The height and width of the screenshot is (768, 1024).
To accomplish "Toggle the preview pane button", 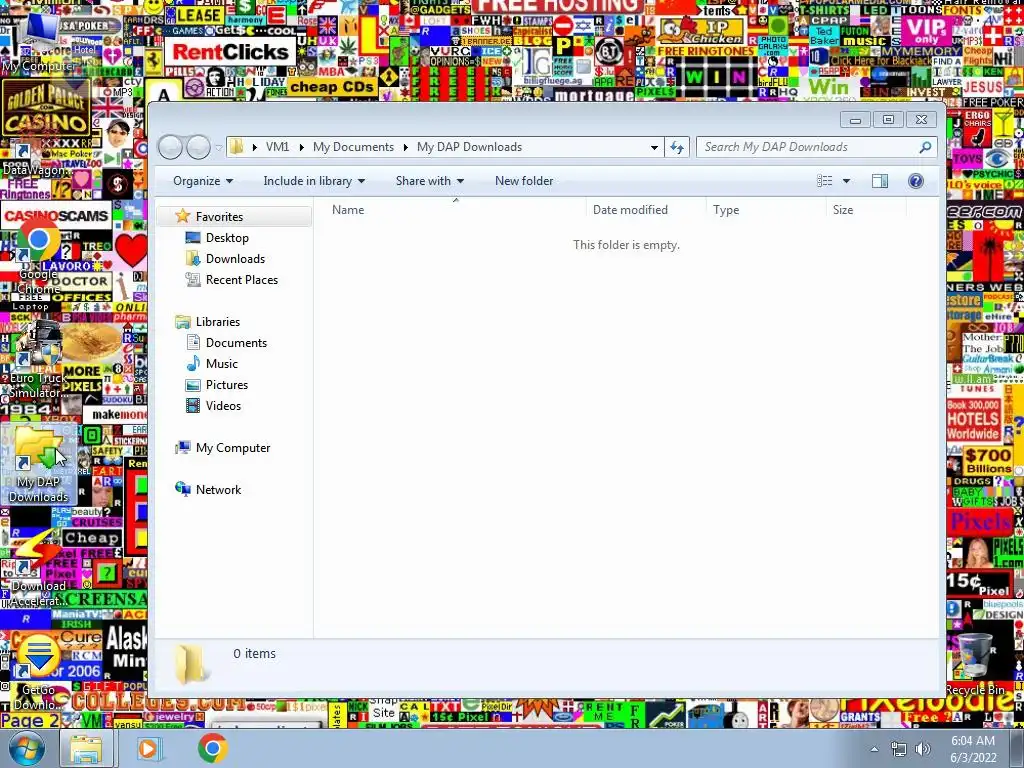I will point(880,181).
